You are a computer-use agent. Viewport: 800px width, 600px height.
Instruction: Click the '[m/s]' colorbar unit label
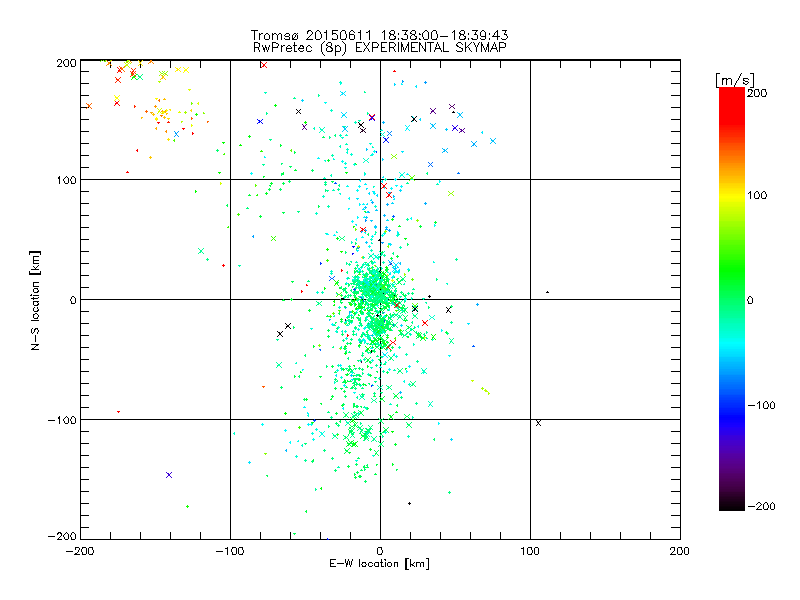(735, 80)
